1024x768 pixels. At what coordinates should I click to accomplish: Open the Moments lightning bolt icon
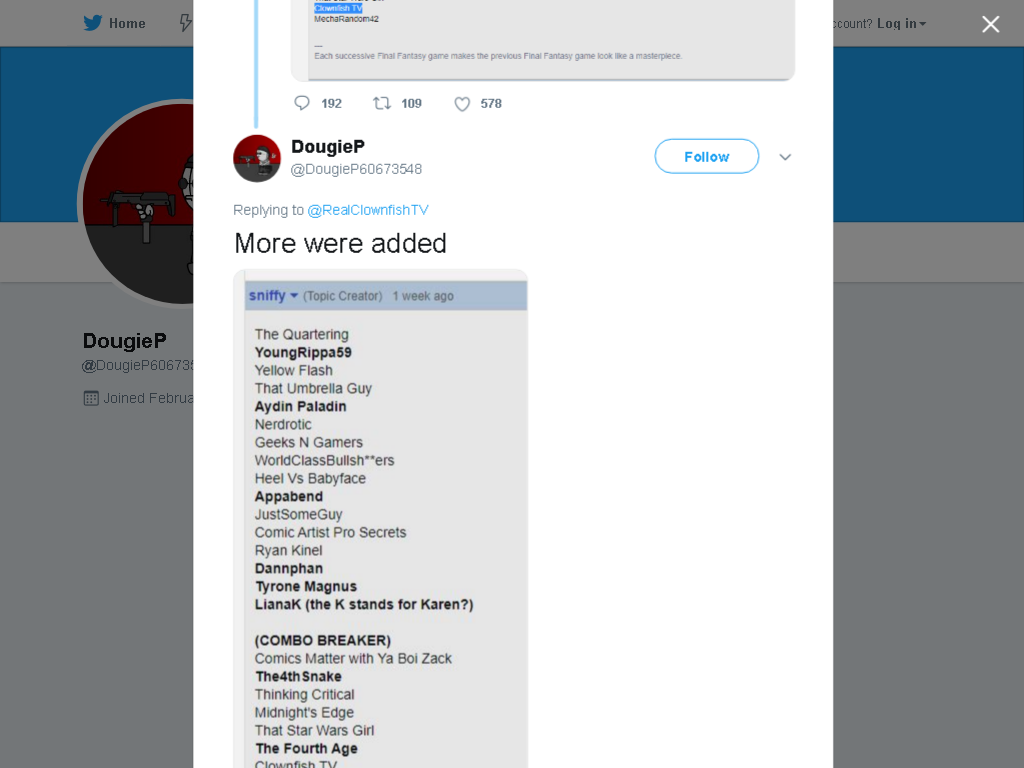coord(186,24)
